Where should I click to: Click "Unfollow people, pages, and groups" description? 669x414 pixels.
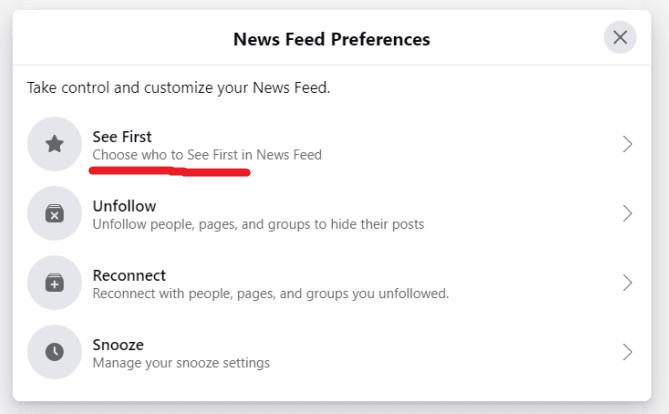click(x=258, y=224)
